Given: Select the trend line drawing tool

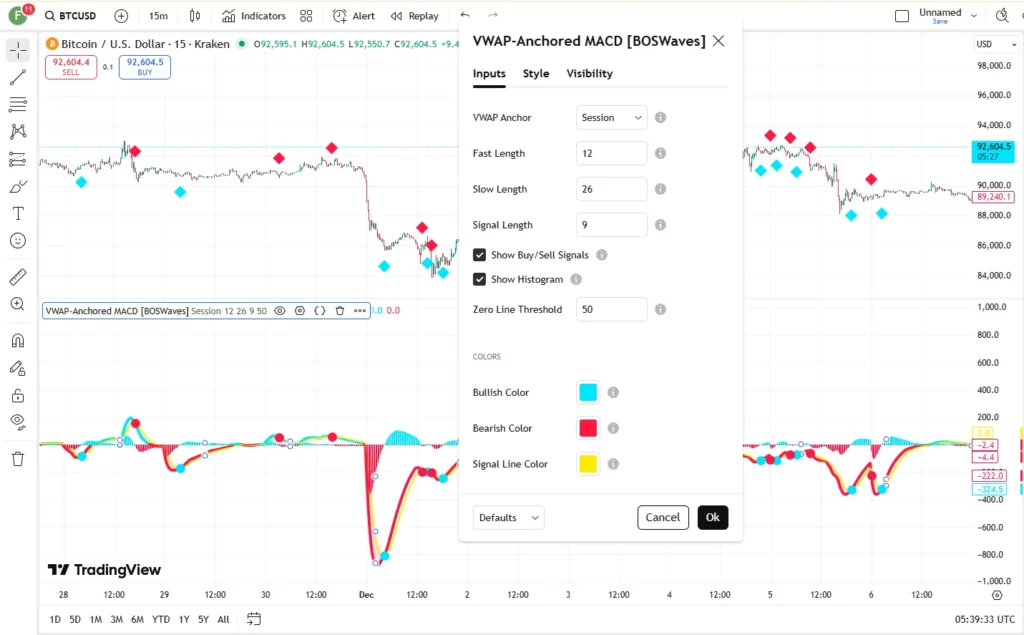Looking at the screenshot, I should (18, 77).
